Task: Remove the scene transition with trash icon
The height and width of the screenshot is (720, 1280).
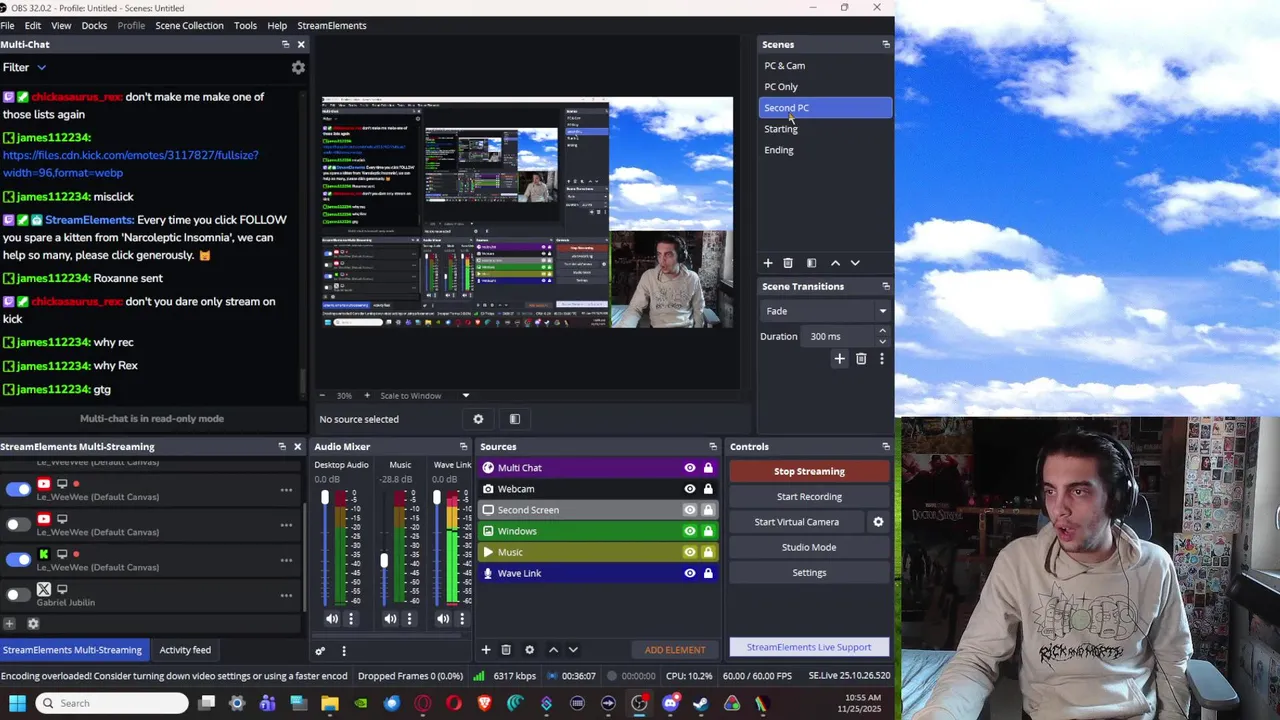Action: click(x=861, y=359)
